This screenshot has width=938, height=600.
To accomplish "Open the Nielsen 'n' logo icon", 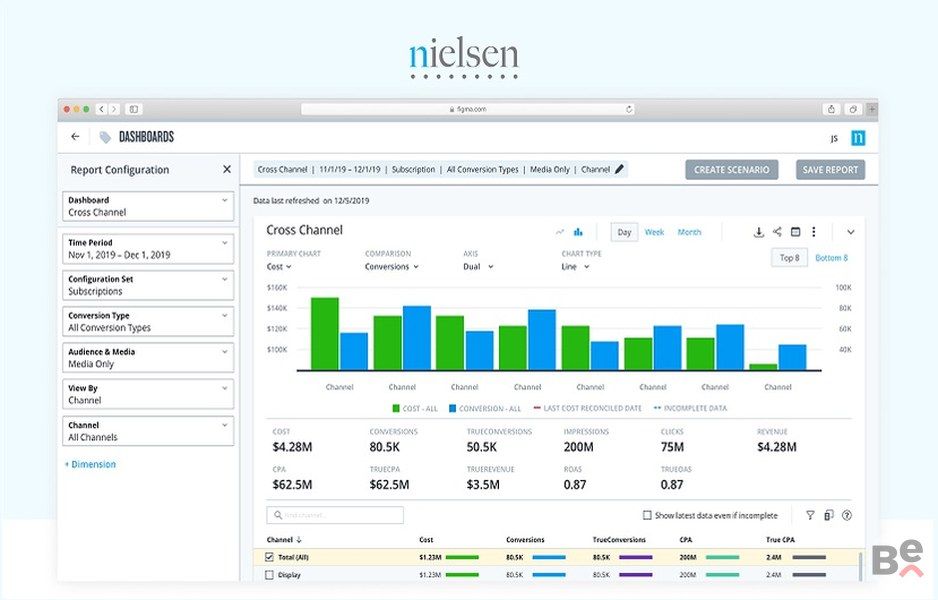I will (858, 138).
